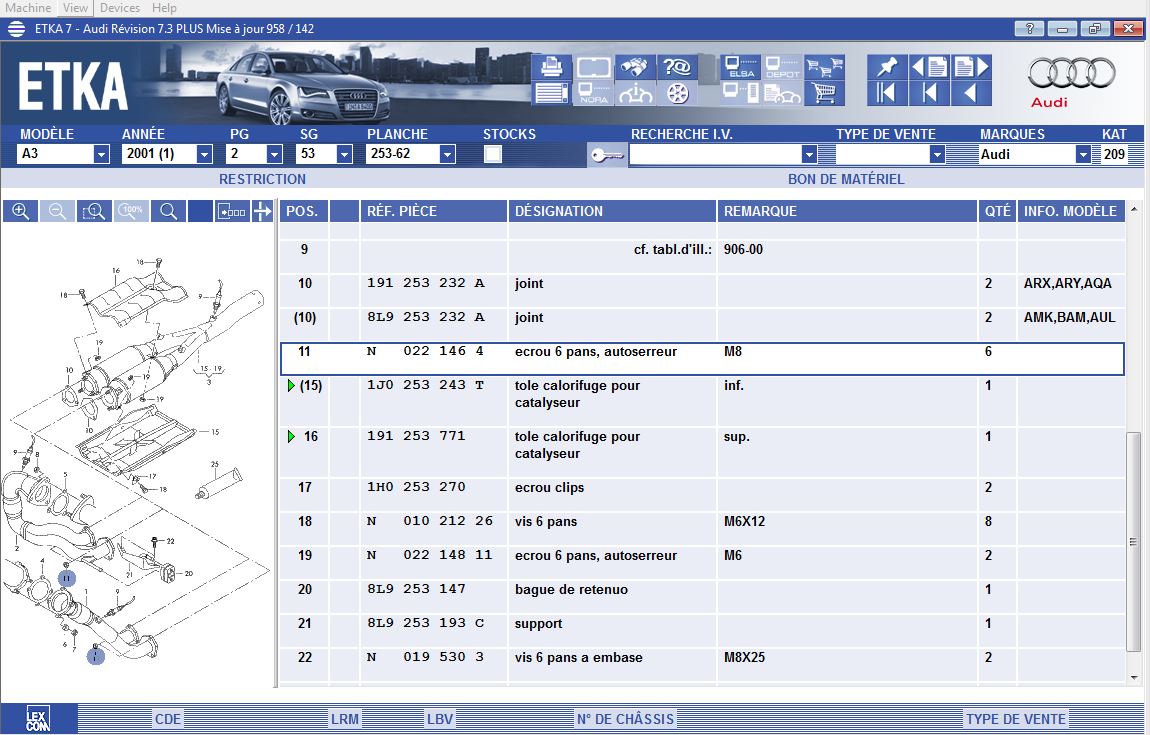Viewport: 1150px width, 735px height.
Task: Click the pushpin icon
Action: (886, 67)
